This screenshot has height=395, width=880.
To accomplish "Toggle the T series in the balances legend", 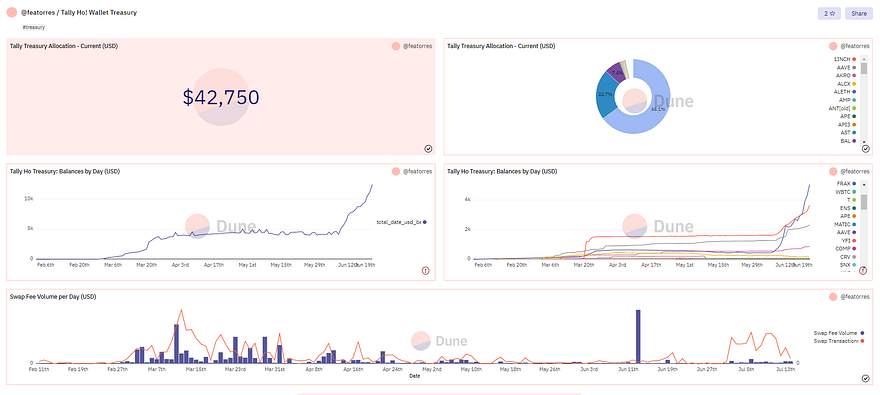I will [851, 200].
